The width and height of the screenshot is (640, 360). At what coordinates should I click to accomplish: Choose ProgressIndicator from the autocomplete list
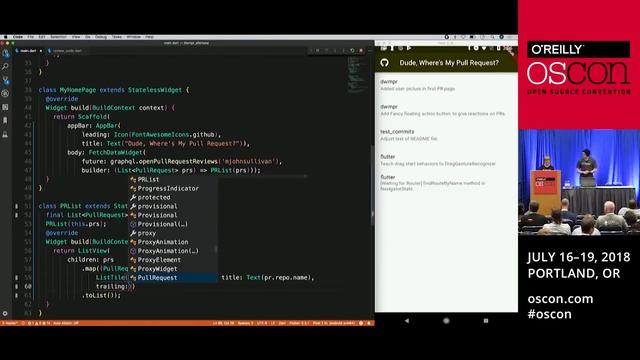[x=173, y=189]
